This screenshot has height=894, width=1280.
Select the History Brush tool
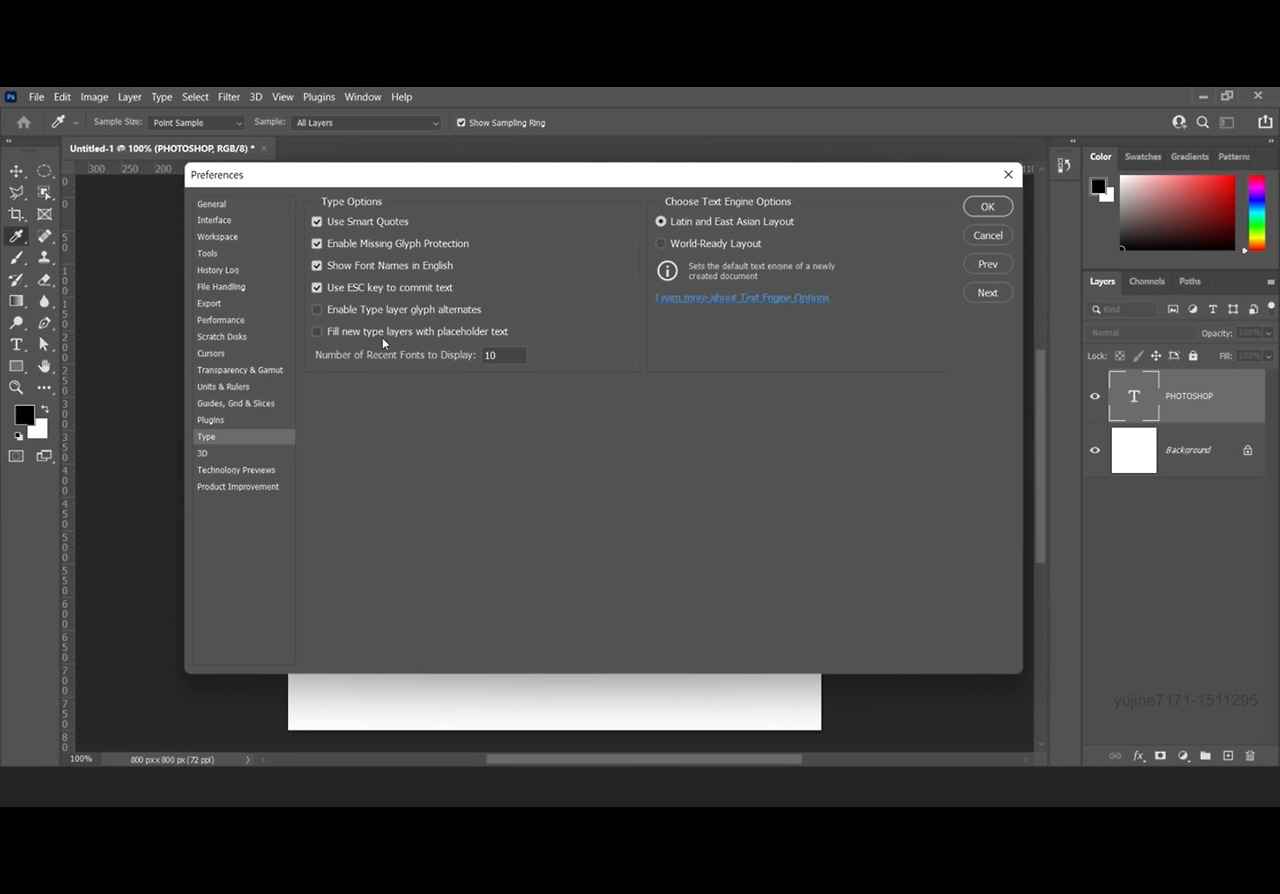(x=17, y=280)
